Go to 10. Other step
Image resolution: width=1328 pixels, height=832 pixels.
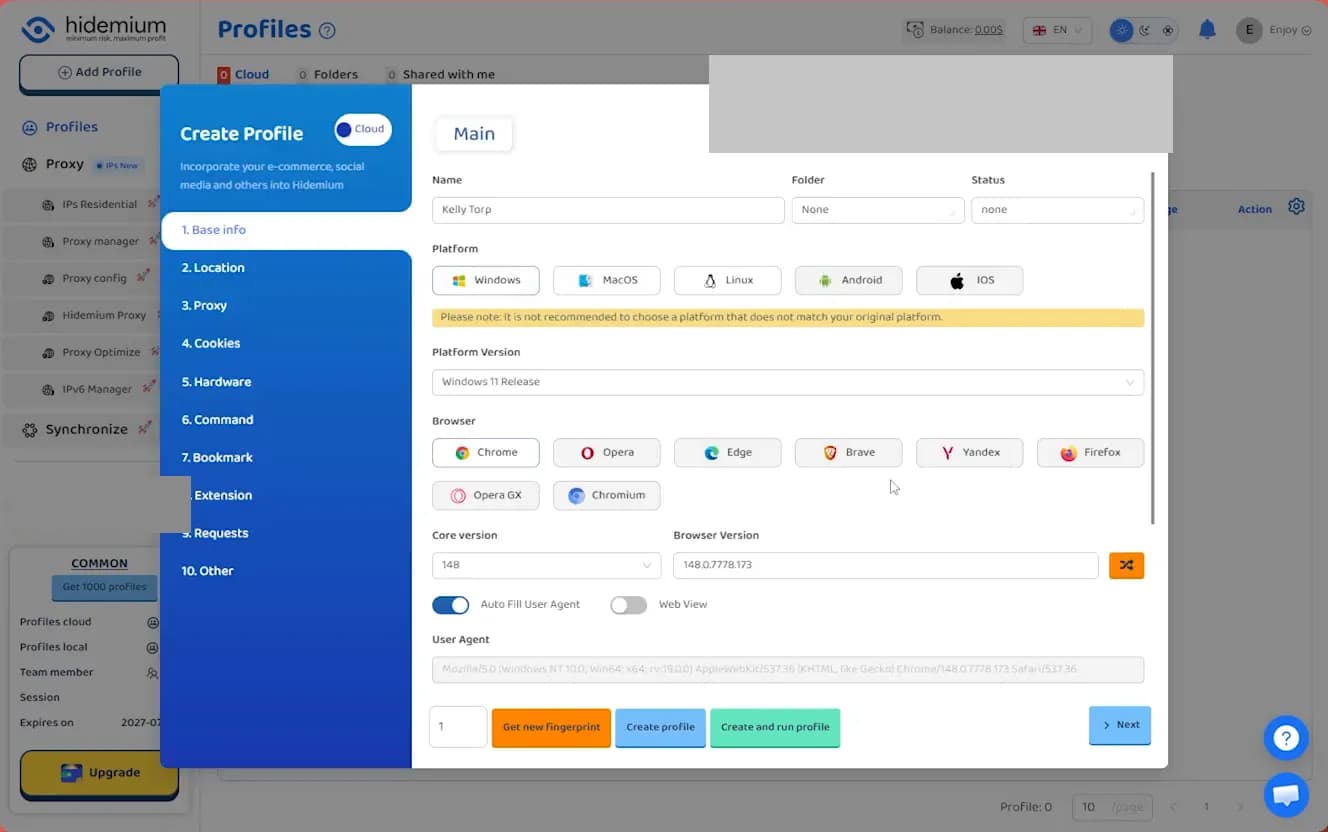click(207, 571)
